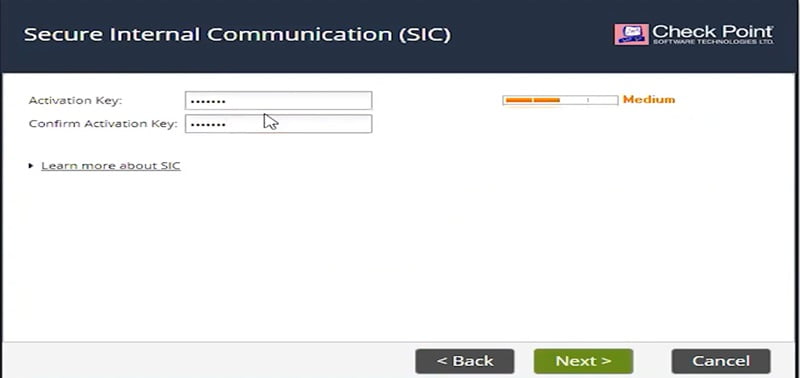Click the orange Medium strength label
The image size is (800, 378).
pyautogui.click(x=649, y=99)
